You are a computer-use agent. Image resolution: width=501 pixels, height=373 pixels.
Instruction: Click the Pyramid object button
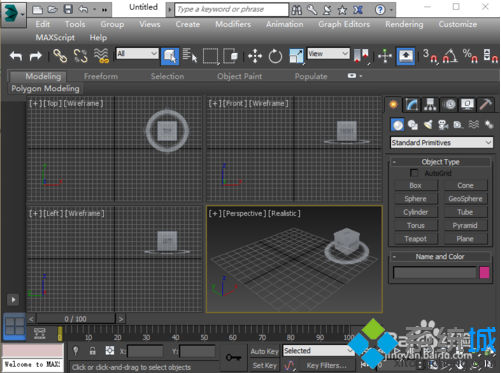(465, 225)
